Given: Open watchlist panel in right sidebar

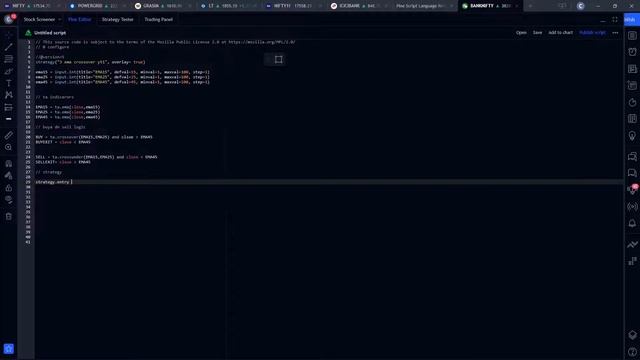Looking at the screenshot, I should (x=632, y=36).
